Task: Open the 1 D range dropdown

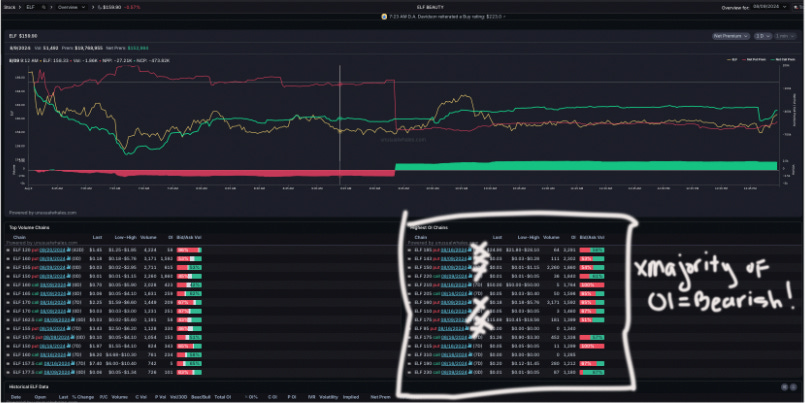Action: (x=763, y=36)
